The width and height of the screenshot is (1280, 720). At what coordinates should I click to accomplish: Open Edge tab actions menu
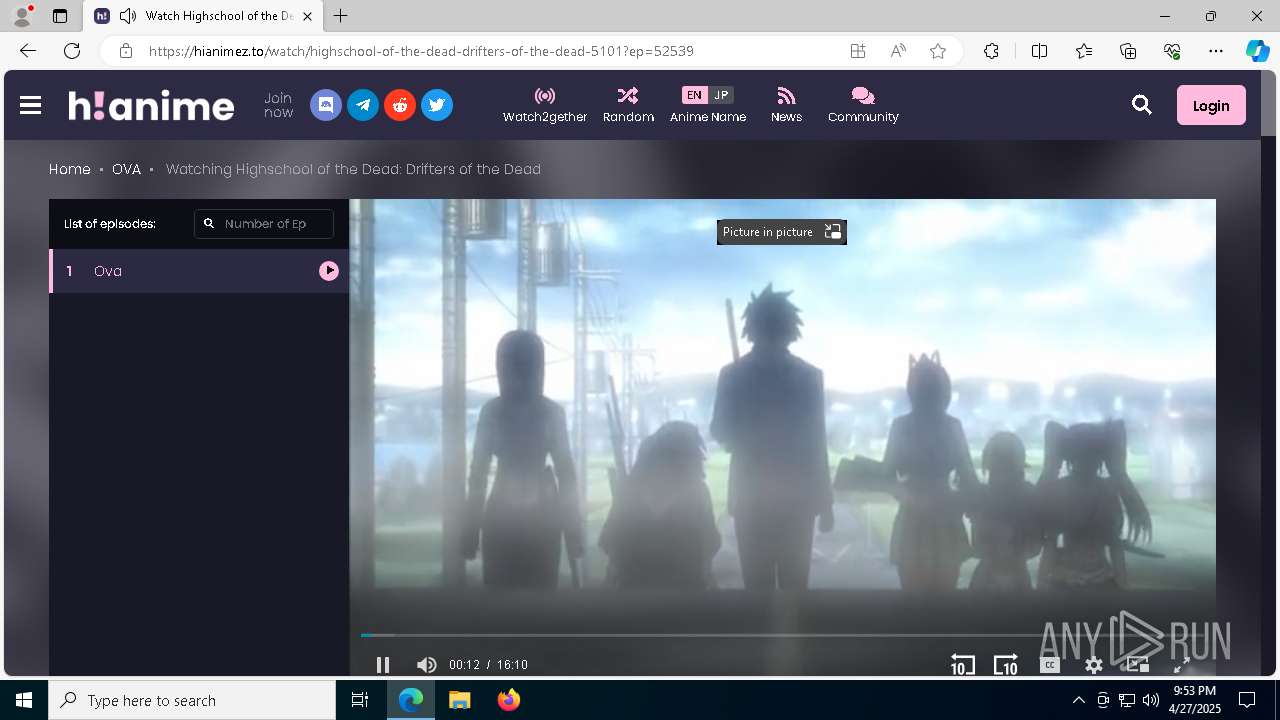[60, 16]
